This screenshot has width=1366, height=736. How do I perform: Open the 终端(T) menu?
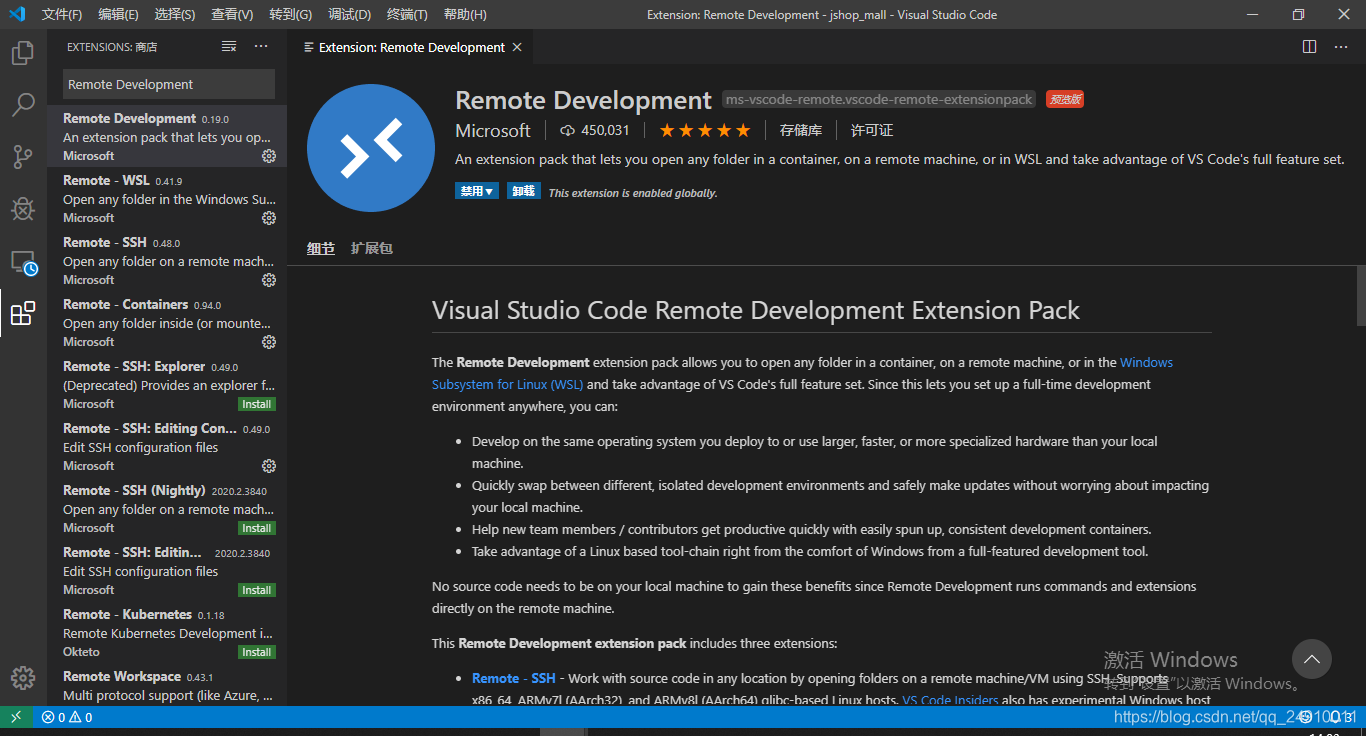[x=407, y=15]
